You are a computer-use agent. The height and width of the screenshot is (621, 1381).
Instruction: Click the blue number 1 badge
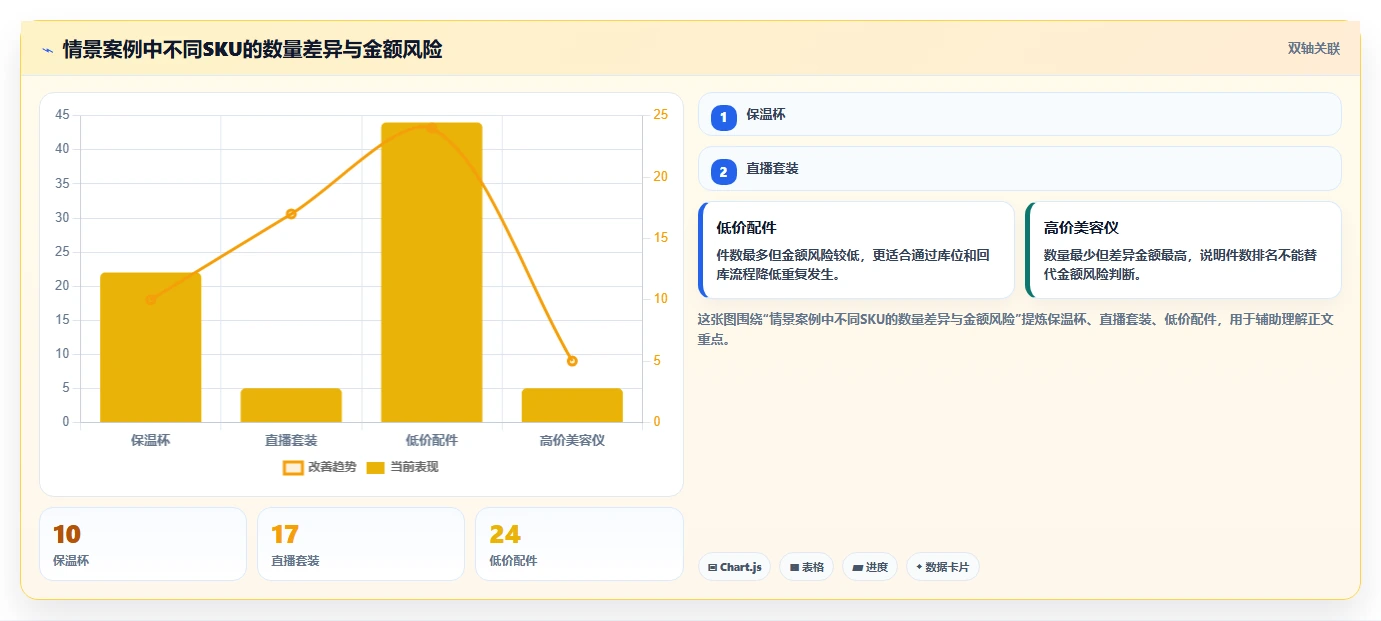coord(723,118)
